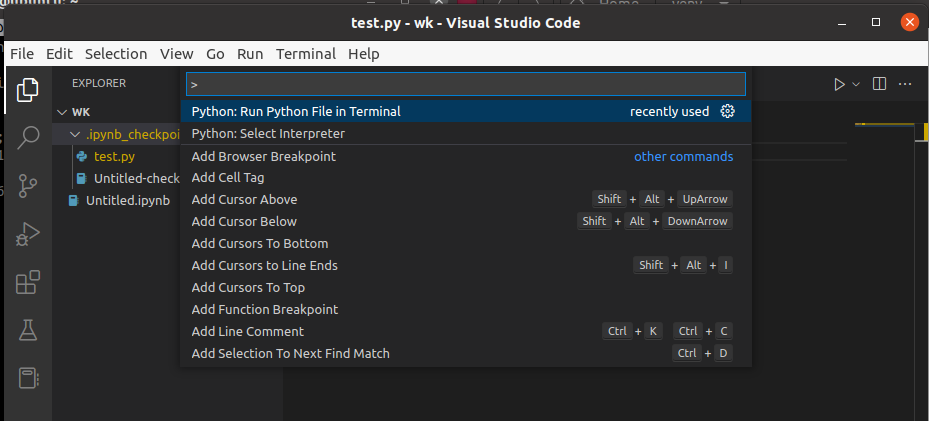
Task: Click the command palette input field
Action: click(x=465, y=85)
